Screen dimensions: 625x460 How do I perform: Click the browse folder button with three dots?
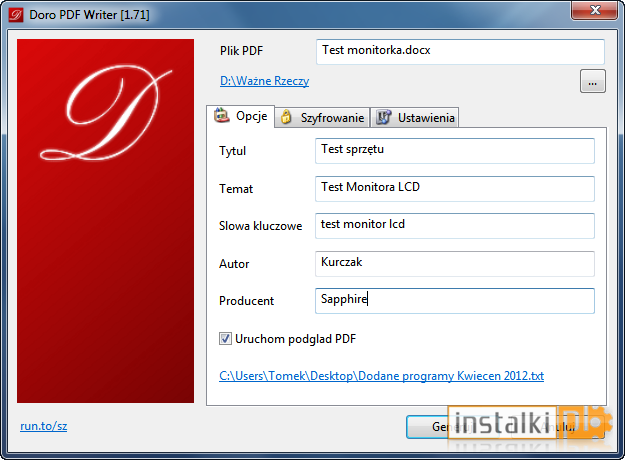tap(593, 81)
